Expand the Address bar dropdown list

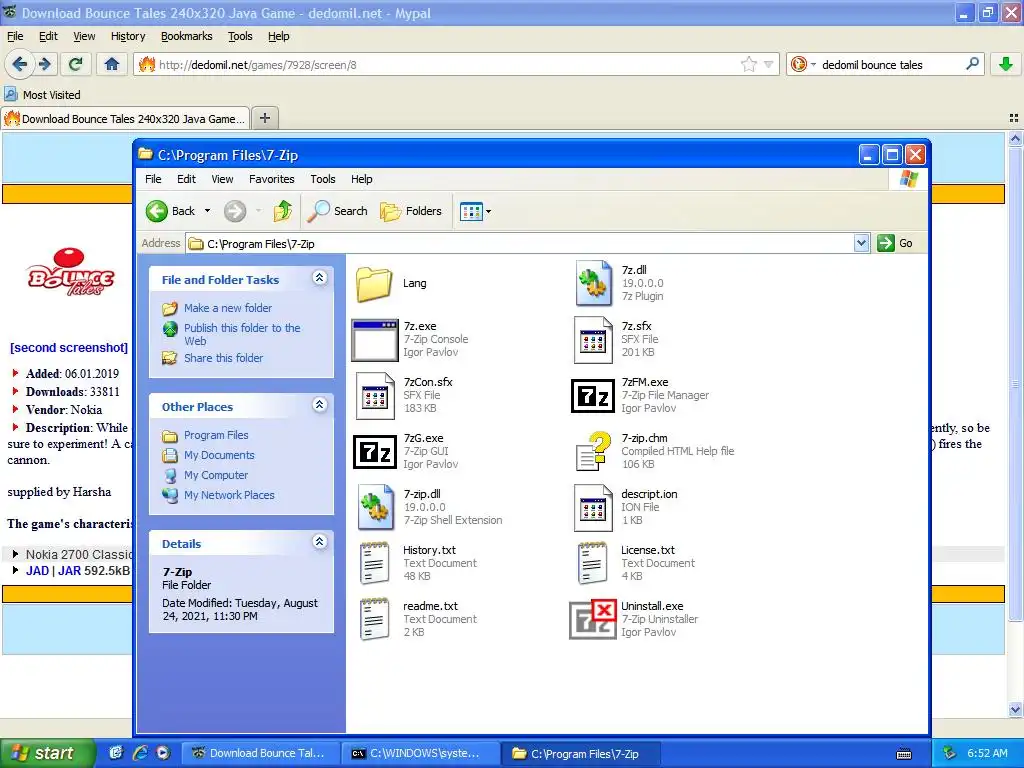pos(861,244)
